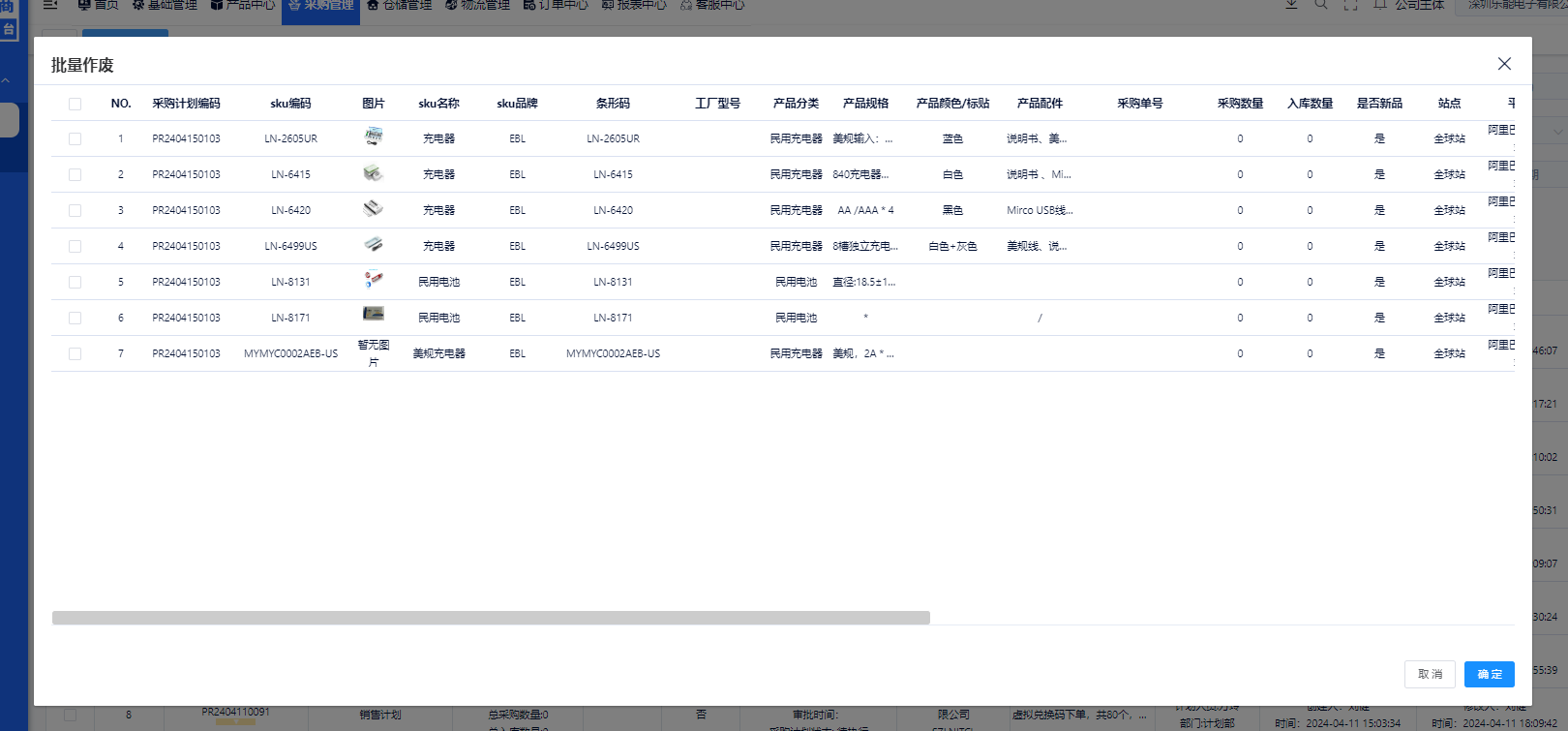Tick the select-all checkbox in table header
Screen dimensions: 1568x731
click(x=75, y=104)
